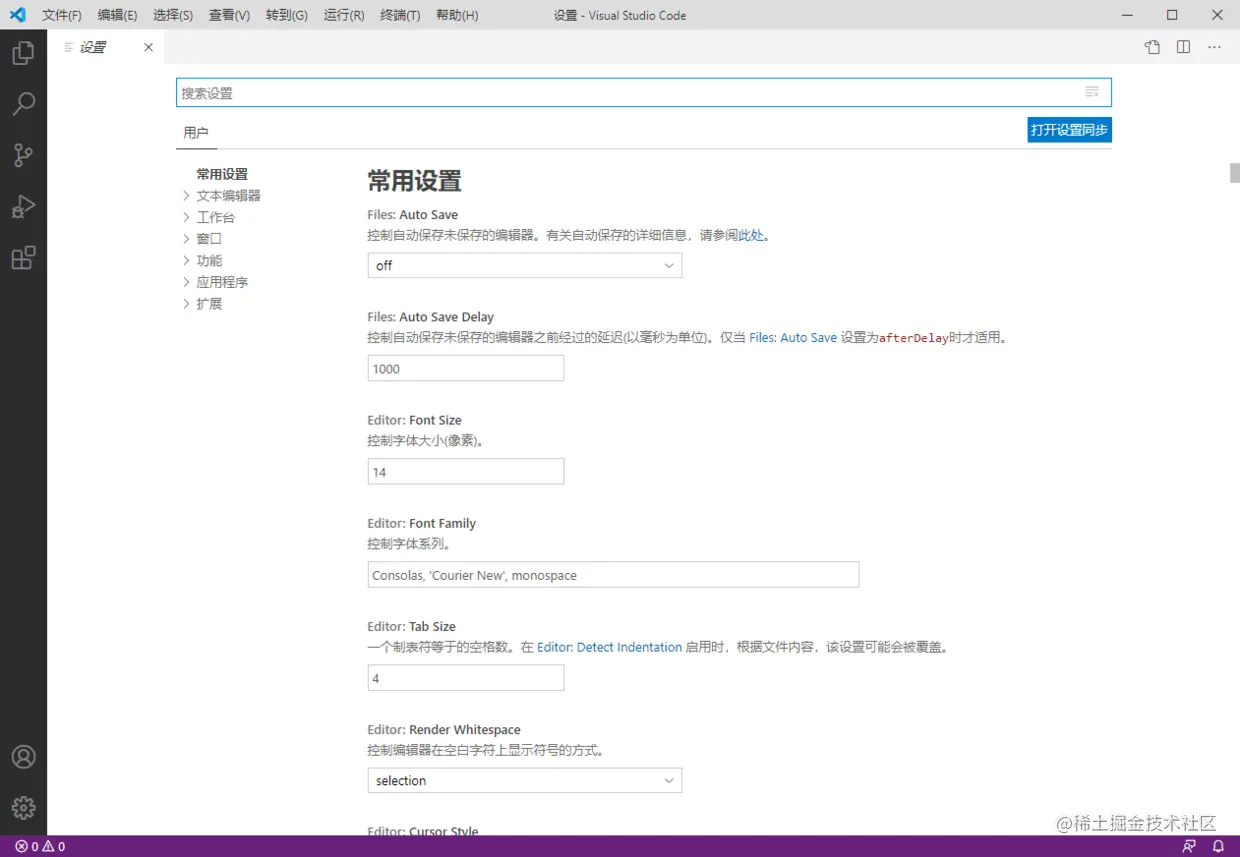Viewport: 1240px width, 857px height.
Task: Expand the 功能 settings category
Action: pyautogui.click(x=186, y=261)
